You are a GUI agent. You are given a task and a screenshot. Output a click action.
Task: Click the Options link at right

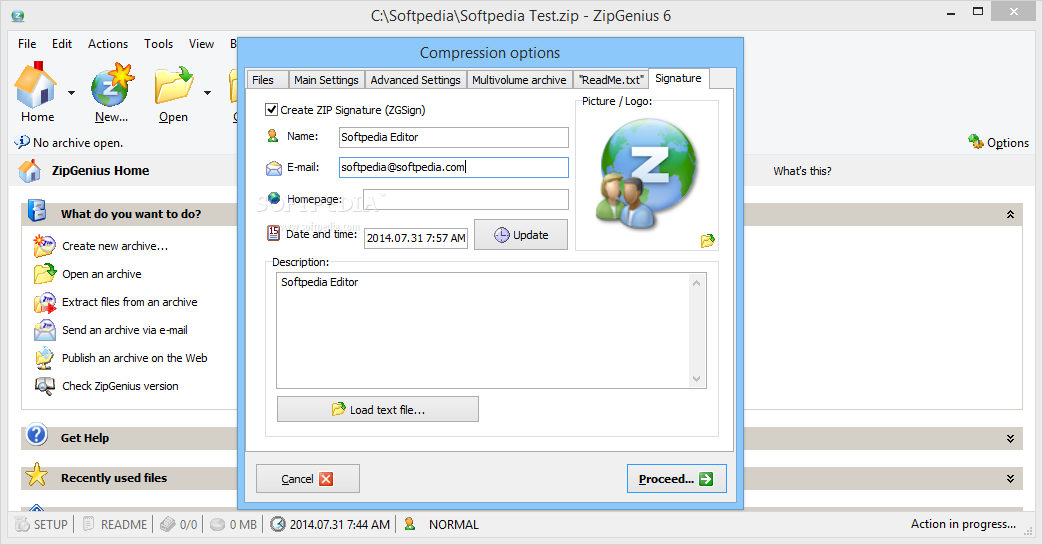coord(1008,142)
